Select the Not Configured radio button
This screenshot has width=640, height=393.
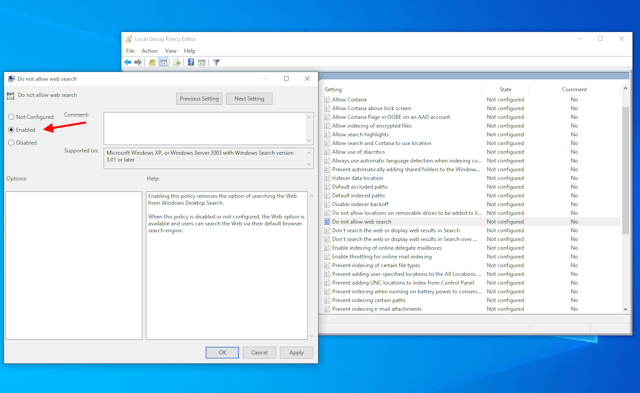pyautogui.click(x=11, y=117)
